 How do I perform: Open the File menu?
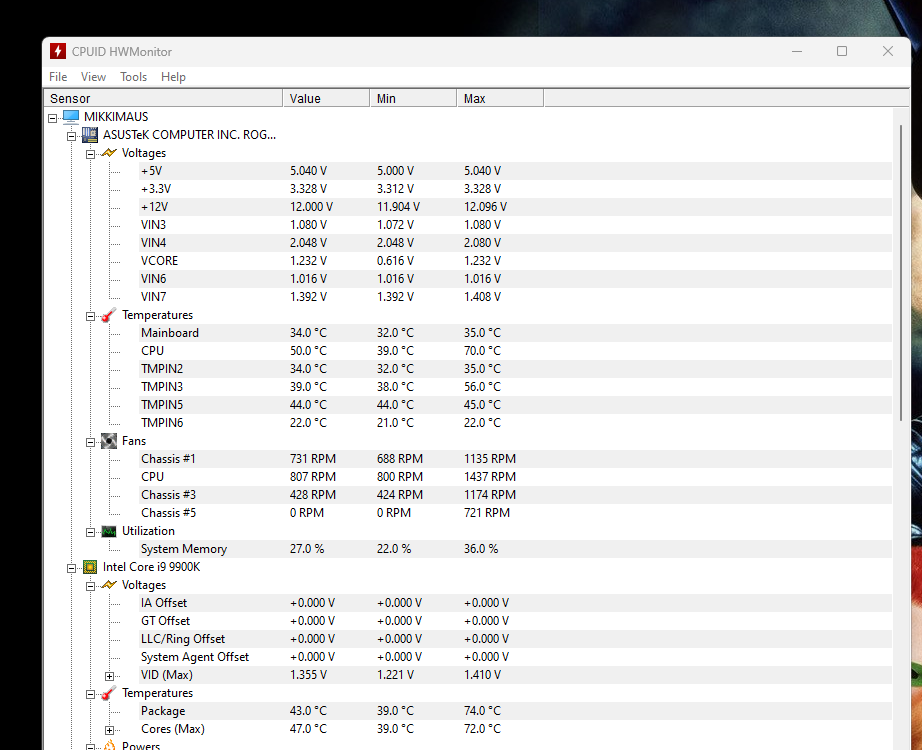58,77
